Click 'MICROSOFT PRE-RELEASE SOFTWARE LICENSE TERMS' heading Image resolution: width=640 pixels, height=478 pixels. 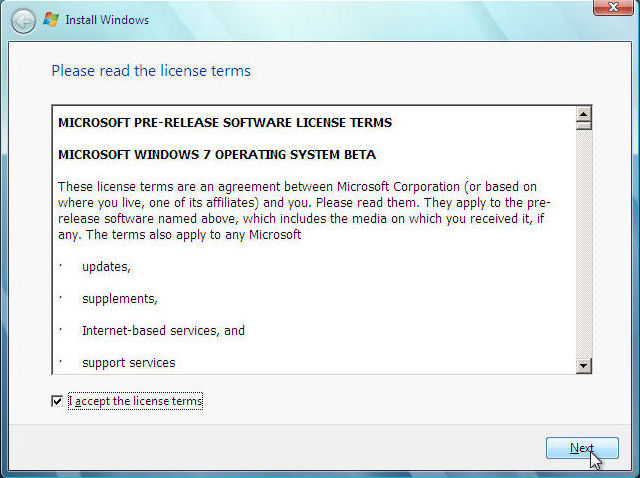click(x=225, y=123)
